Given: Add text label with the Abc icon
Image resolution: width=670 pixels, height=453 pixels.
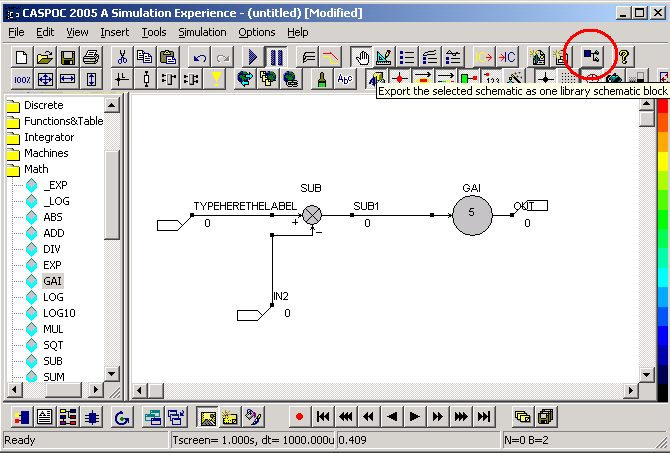Looking at the screenshot, I should [x=345, y=79].
